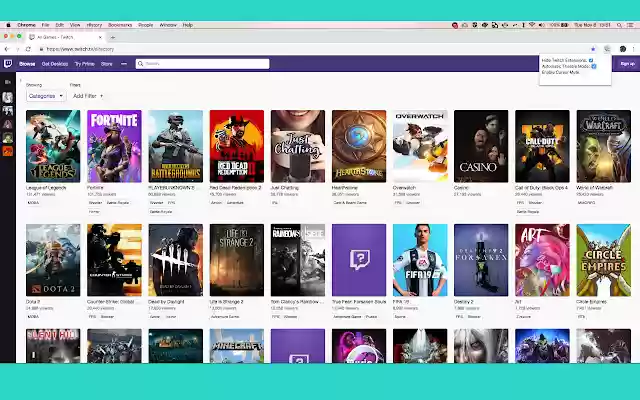Viewport: 640px width, 400px height.
Task: Open the History menu
Action: 94,25
